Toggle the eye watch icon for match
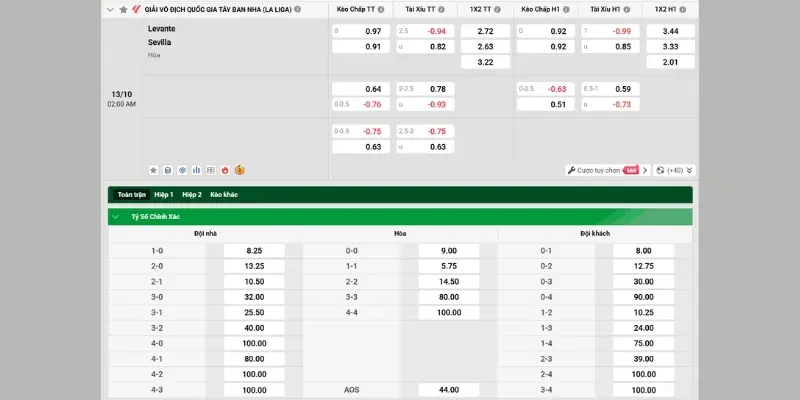 click(182, 170)
